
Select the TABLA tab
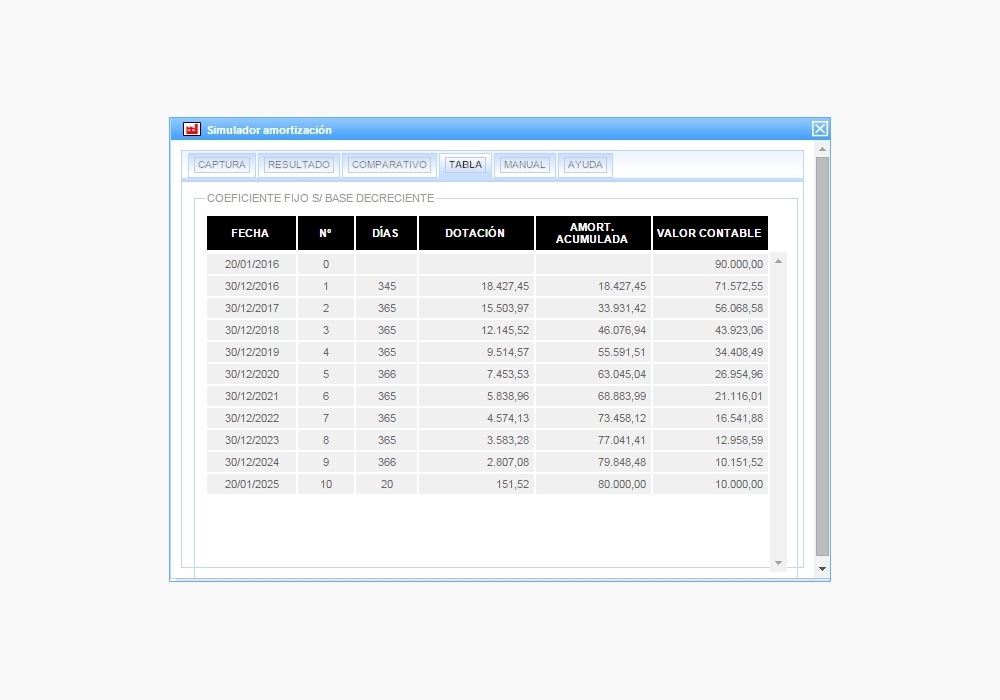pos(465,165)
